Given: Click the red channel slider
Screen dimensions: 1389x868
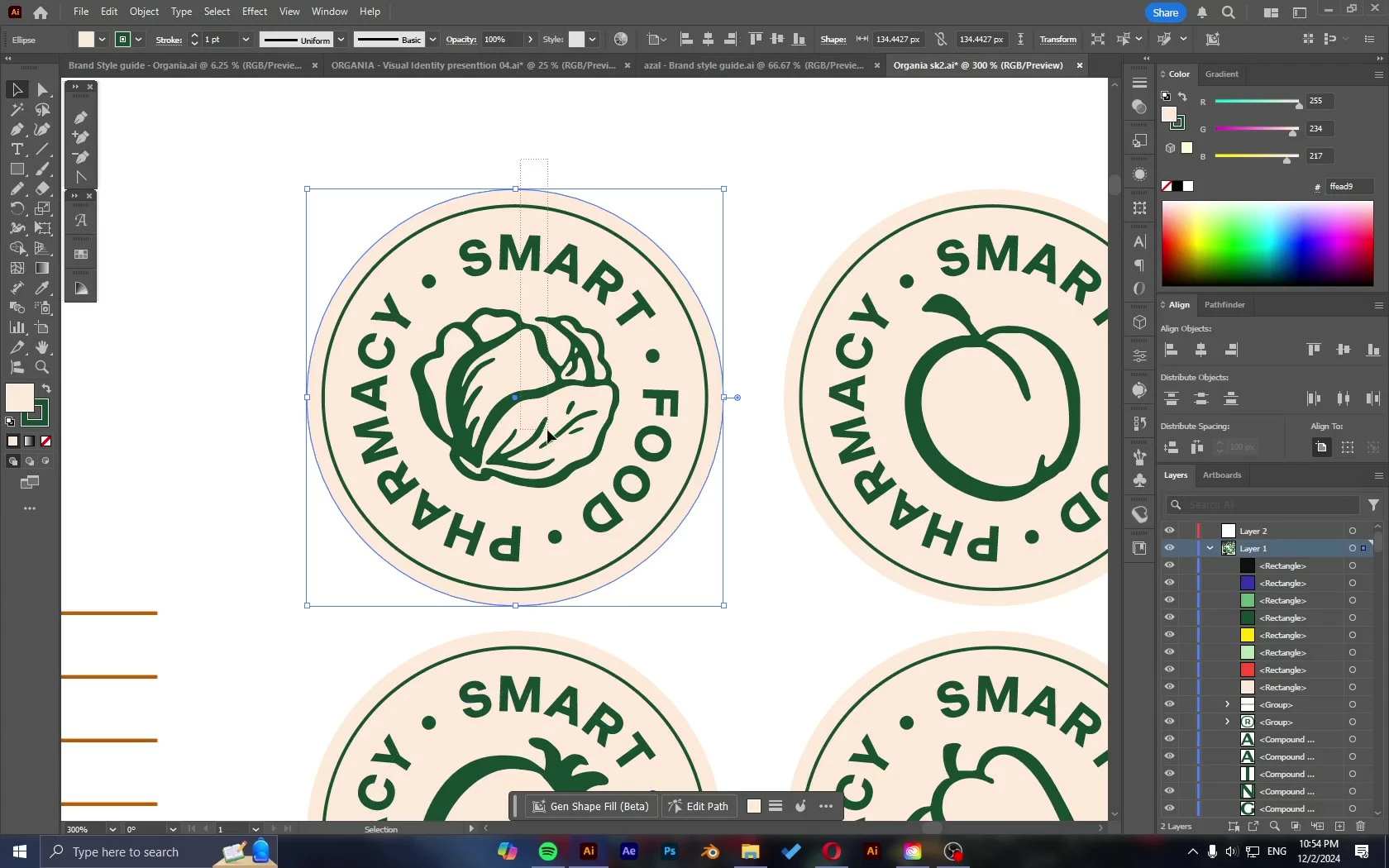Looking at the screenshot, I should pyautogui.click(x=1258, y=102).
